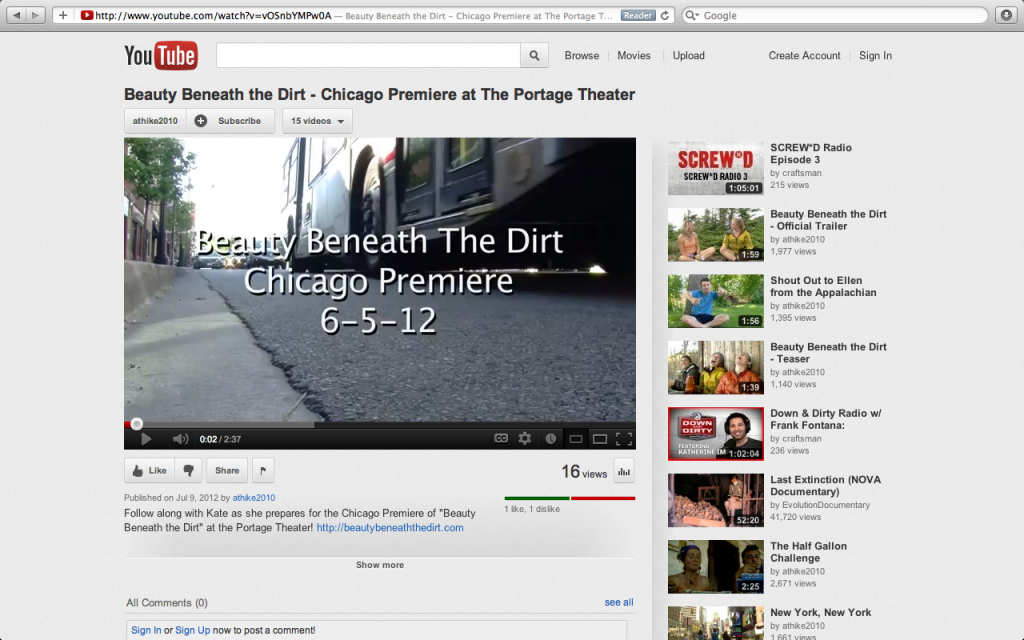The image size is (1024, 640).
Task: Subscribe to athike2010 channel
Action: click(x=231, y=121)
